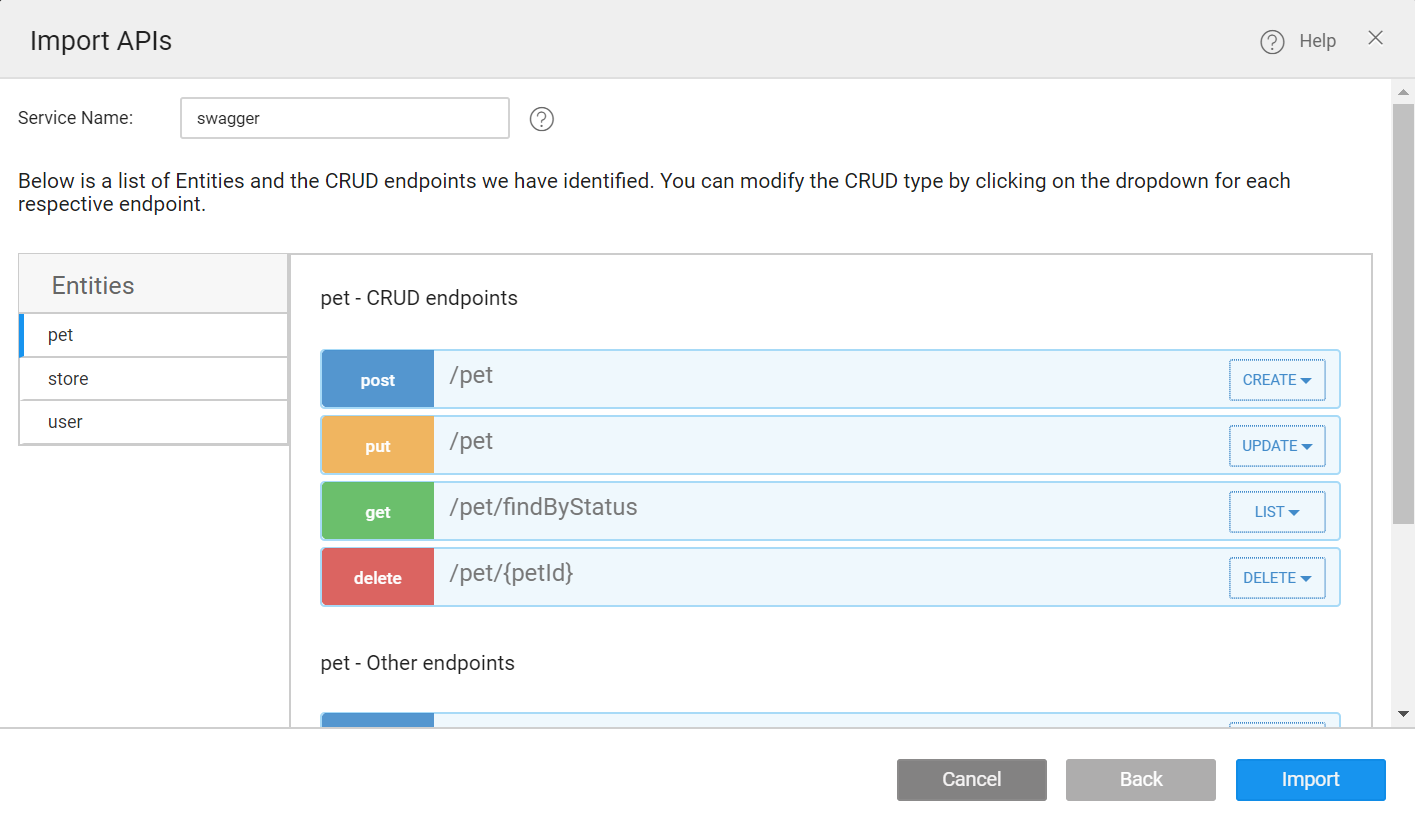Click the blue post method badge
The height and width of the screenshot is (829, 1415).
[x=378, y=380]
